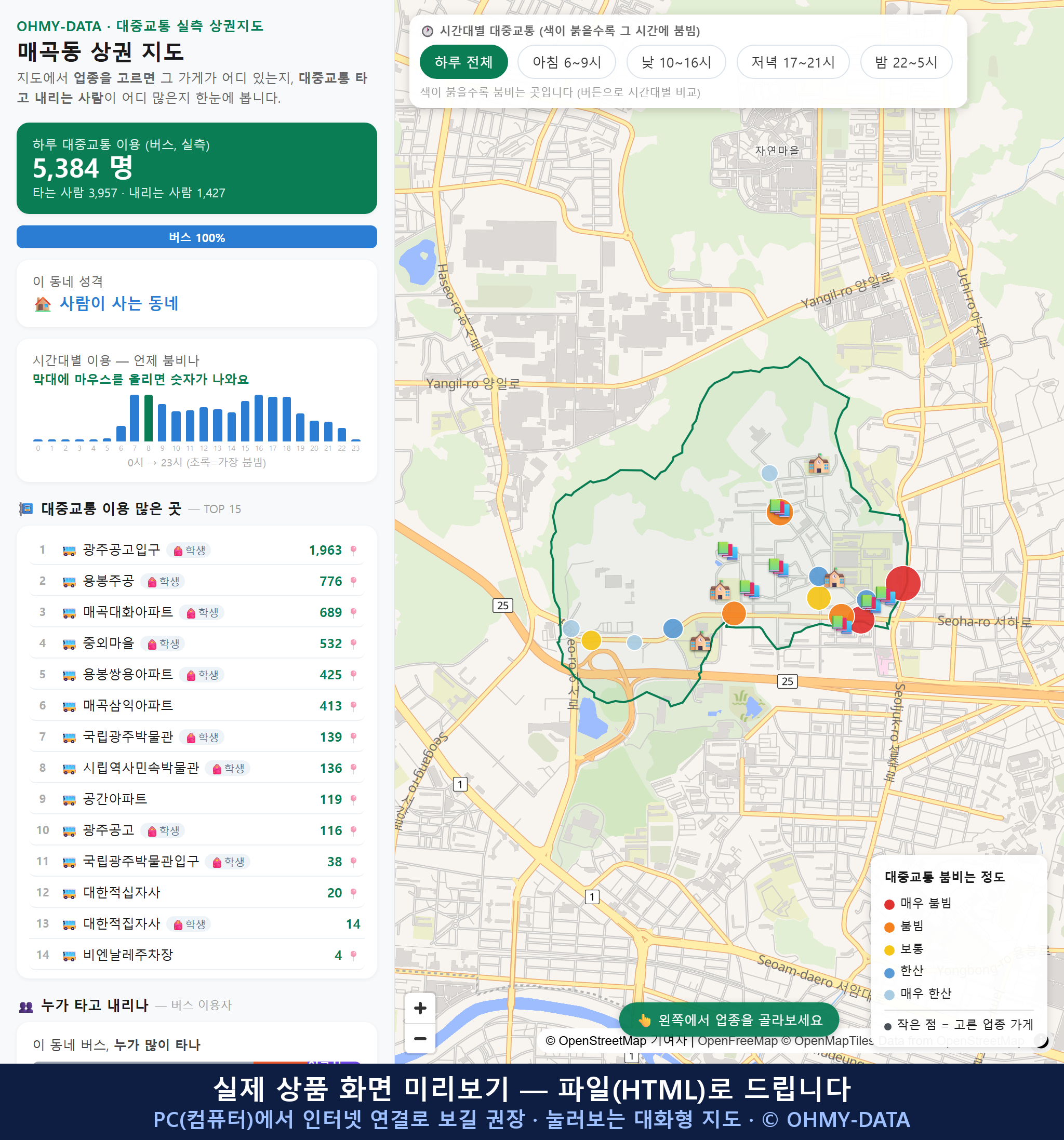
Task: Click the 버스 100% blue bar
Action: (197, 237)
